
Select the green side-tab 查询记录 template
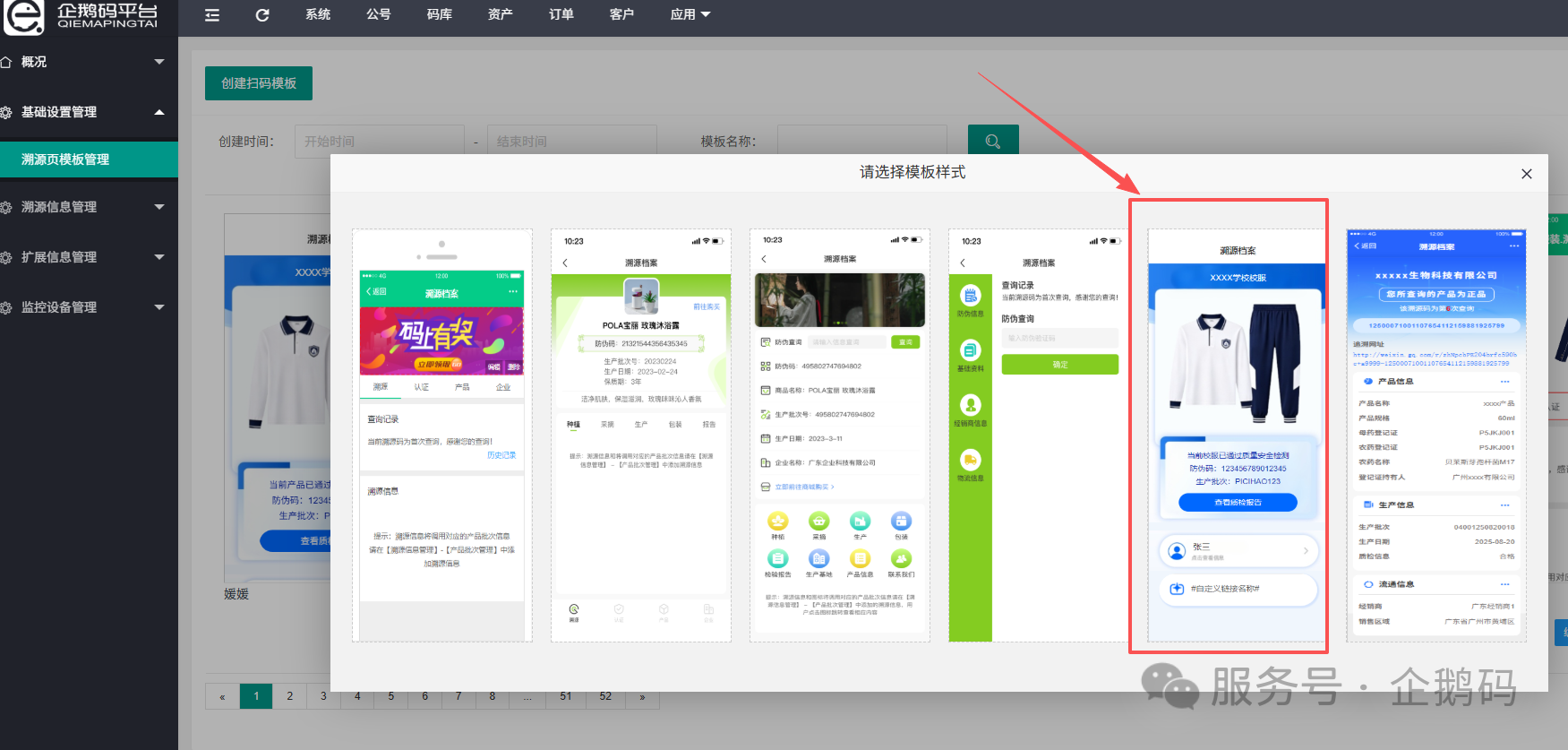[1039, 435]
